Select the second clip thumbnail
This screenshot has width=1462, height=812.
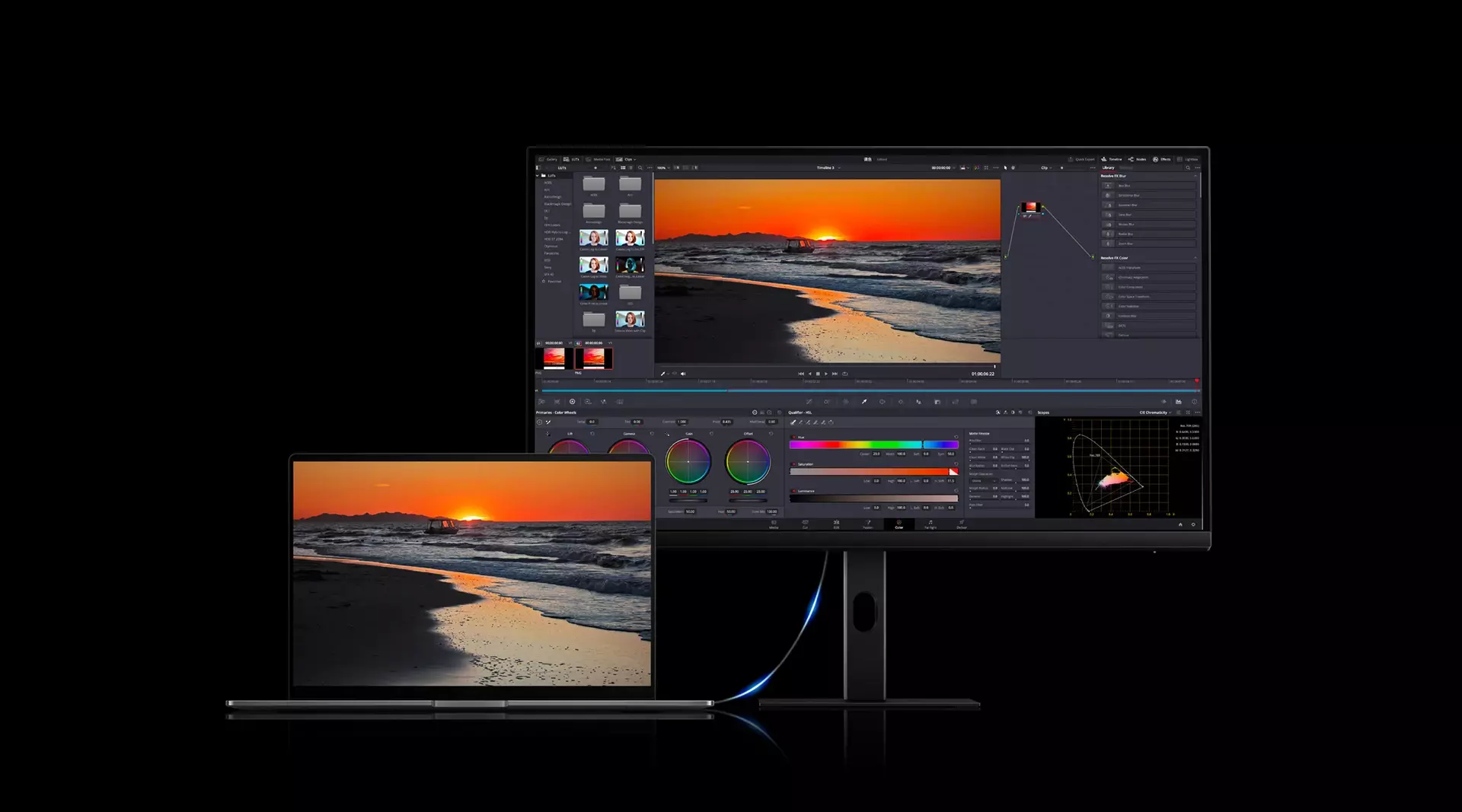click(x=593, y=358)
